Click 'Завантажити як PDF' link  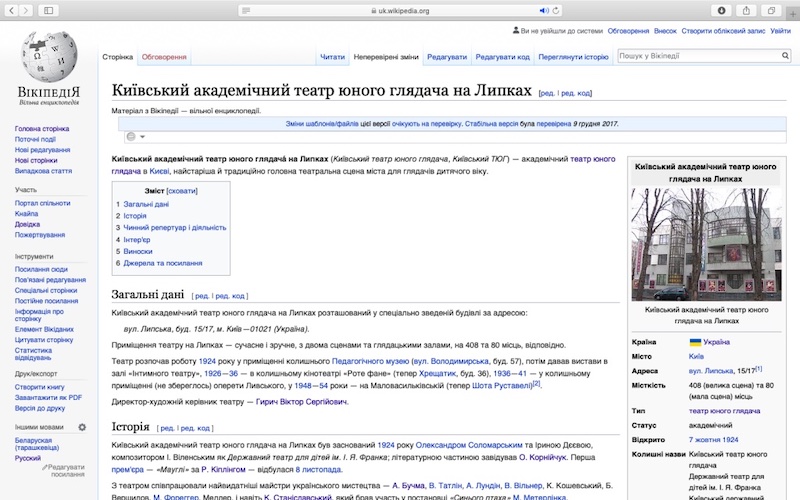click(x=48, y=397)
